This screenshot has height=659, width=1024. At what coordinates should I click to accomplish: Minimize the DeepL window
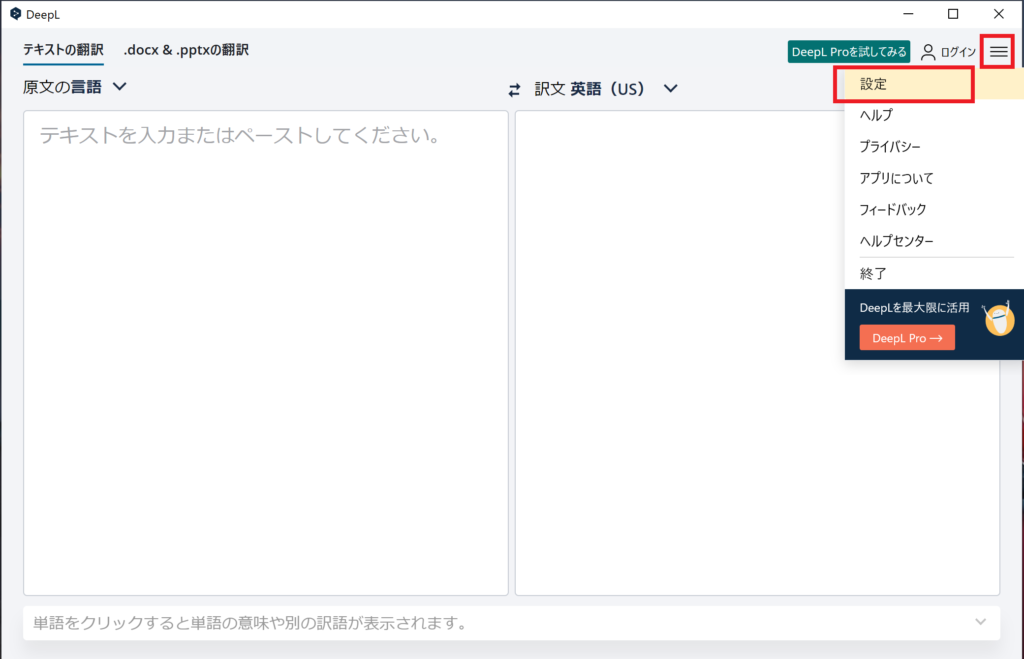[908, 14]
